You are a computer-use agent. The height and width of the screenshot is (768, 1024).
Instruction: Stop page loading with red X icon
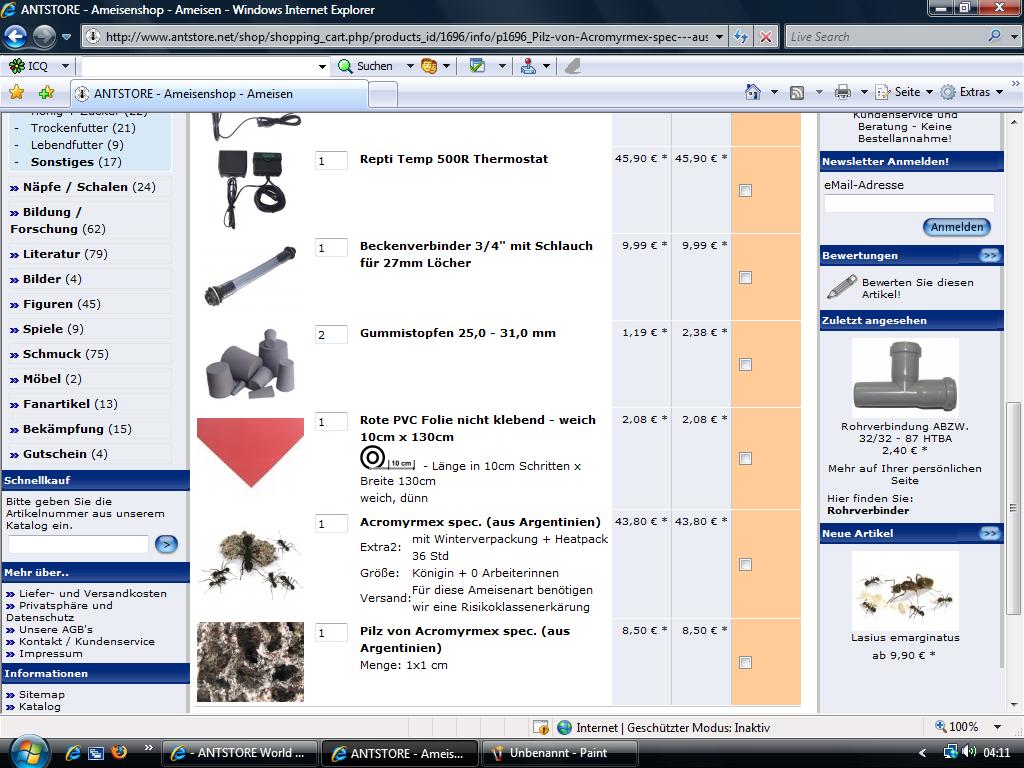766,37
